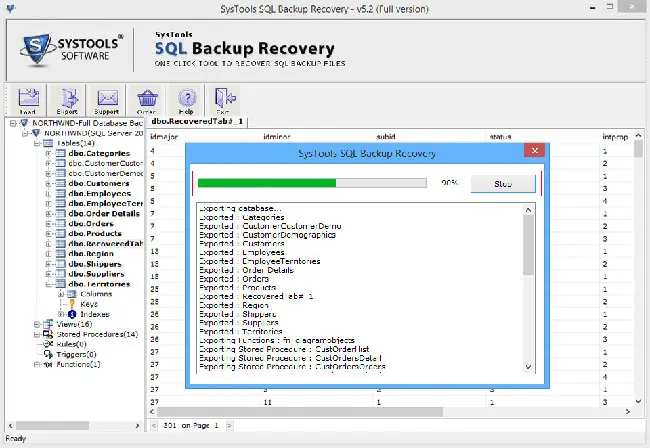Expand the Indexes node

point(61,314)
